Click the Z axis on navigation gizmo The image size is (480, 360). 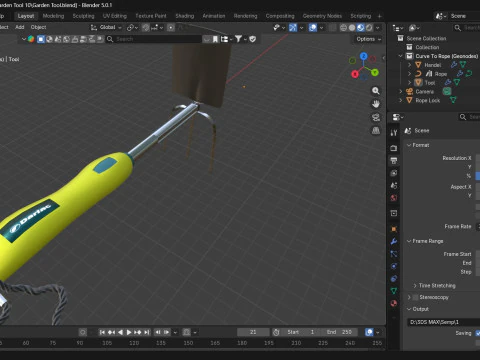(364, 56)
